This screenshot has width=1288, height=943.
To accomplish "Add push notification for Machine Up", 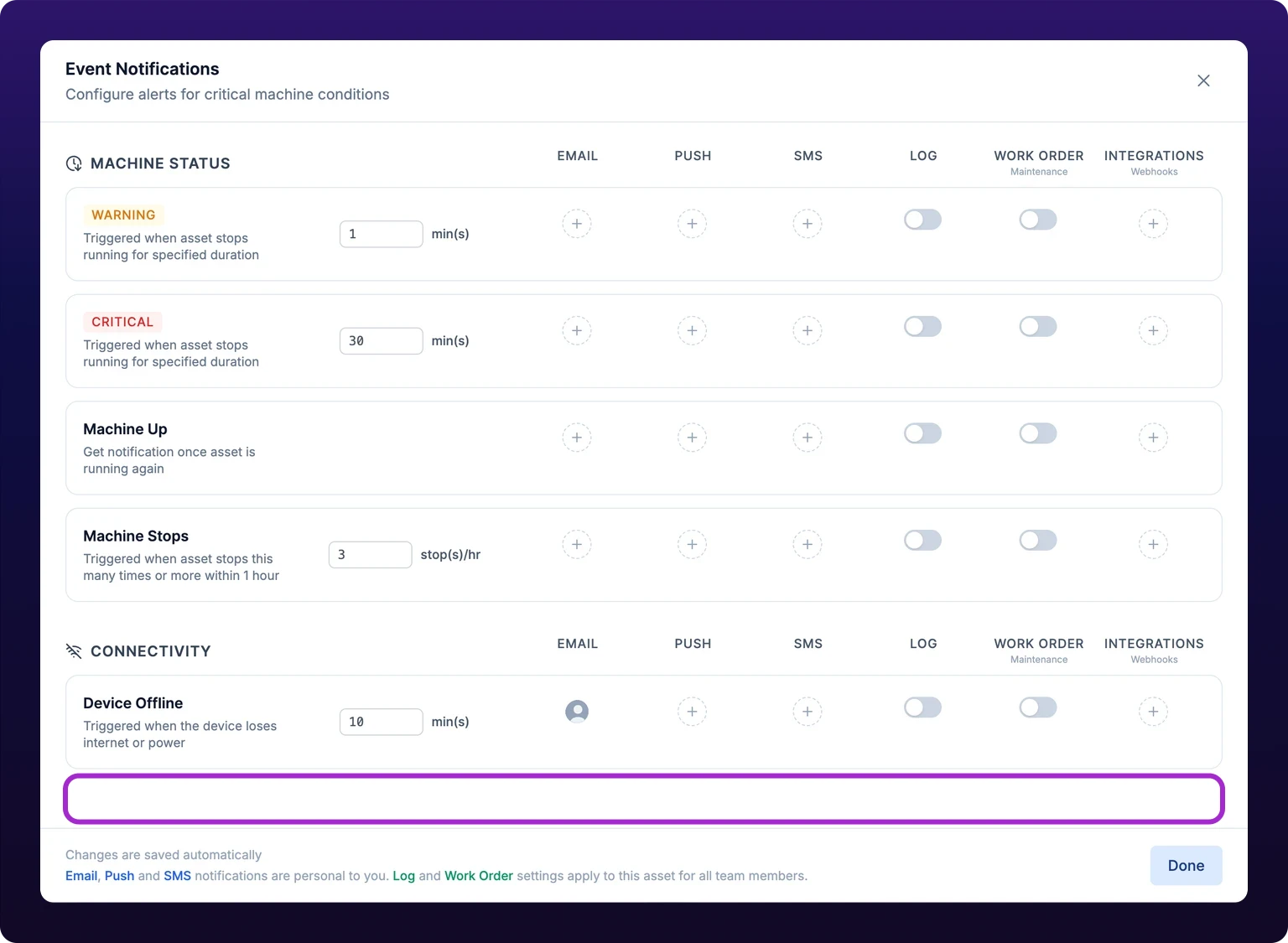I will point(692,438).
